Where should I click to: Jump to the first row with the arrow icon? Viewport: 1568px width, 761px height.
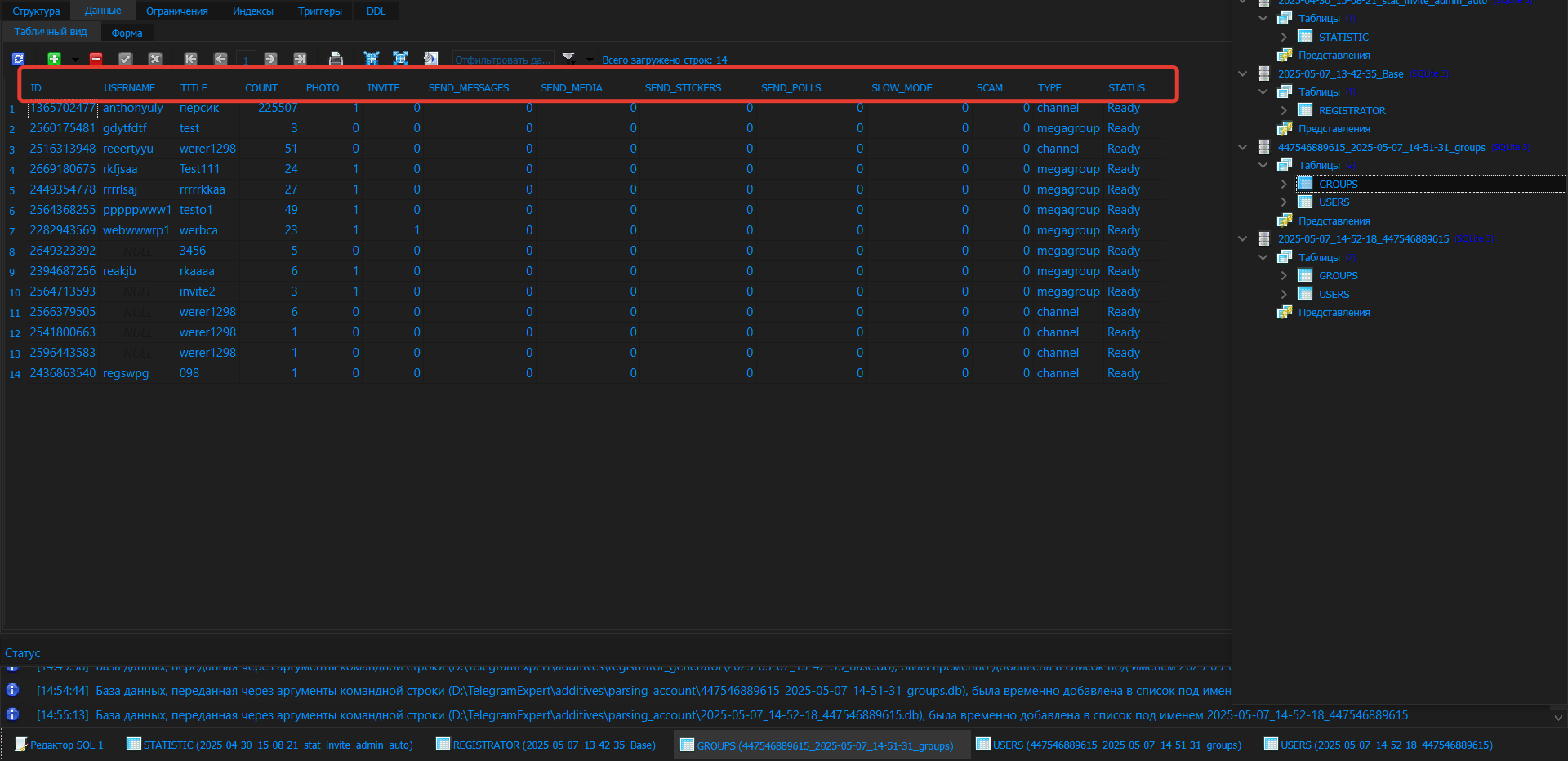(191, 59)
